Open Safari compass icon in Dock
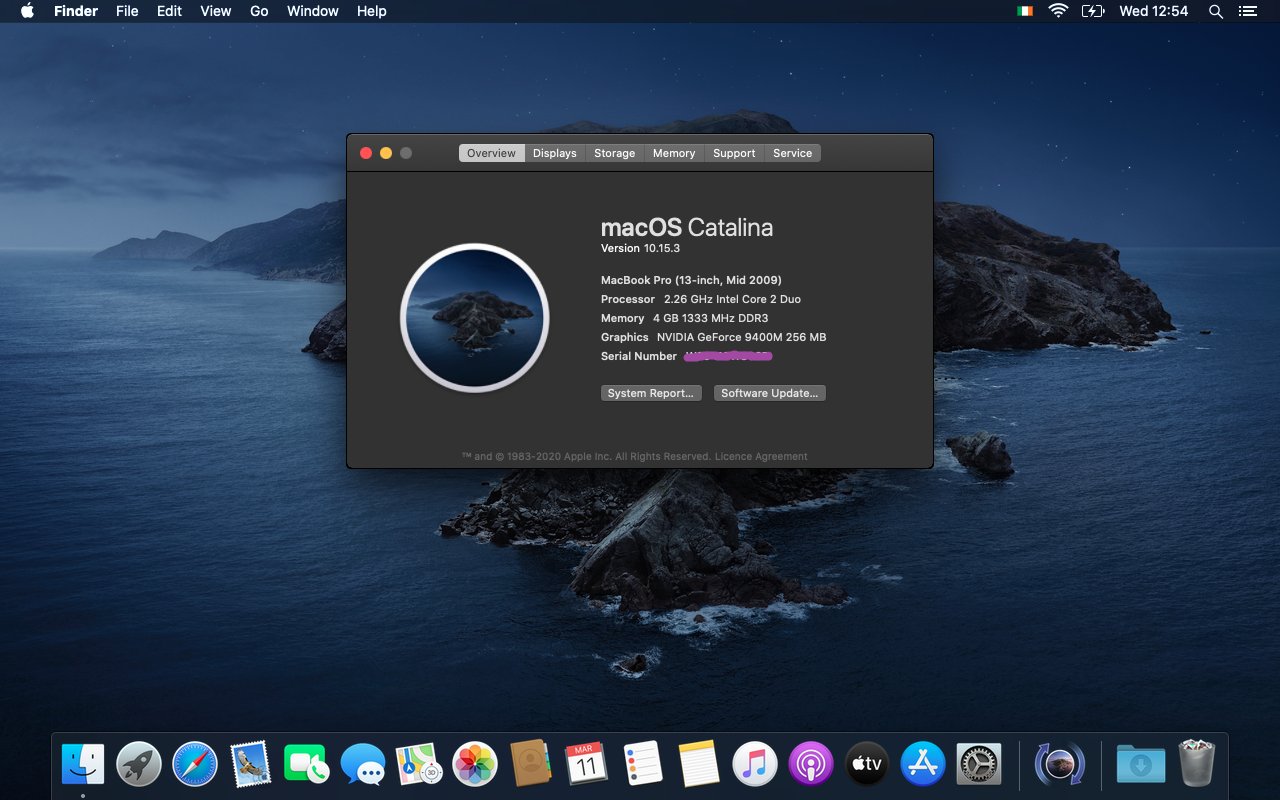This screenshot has height=800, width=1280. tap(195, 765)
